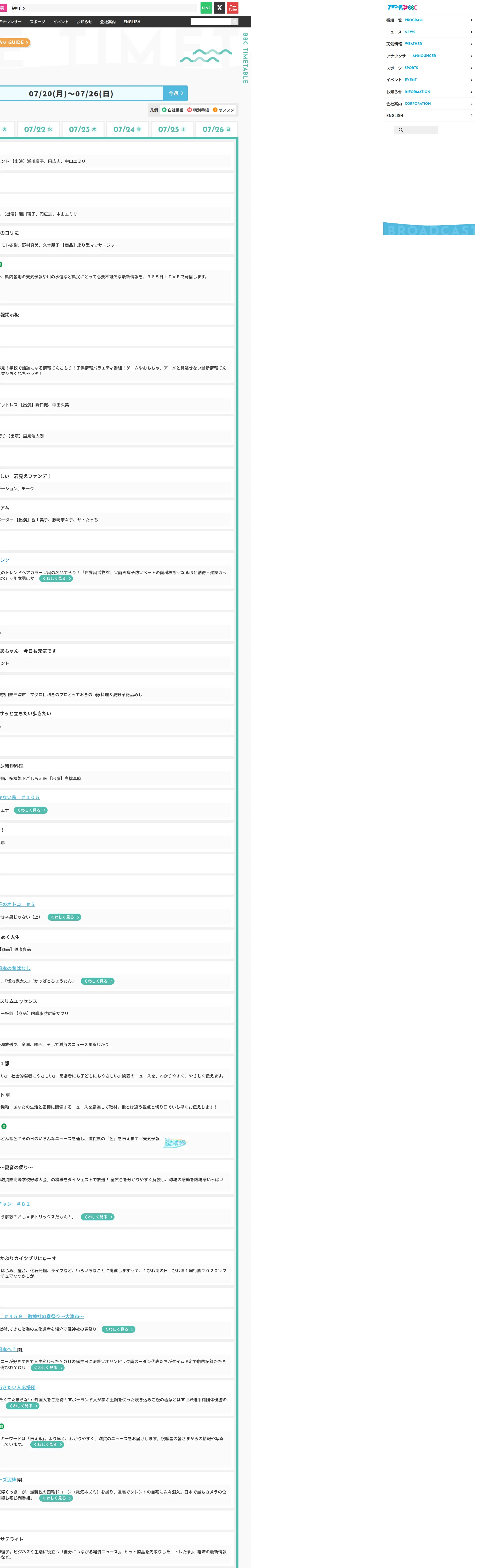Select the 07/24 Friday tab
The width and height of the screenshot is (502, 1568).
pos(127,129)
